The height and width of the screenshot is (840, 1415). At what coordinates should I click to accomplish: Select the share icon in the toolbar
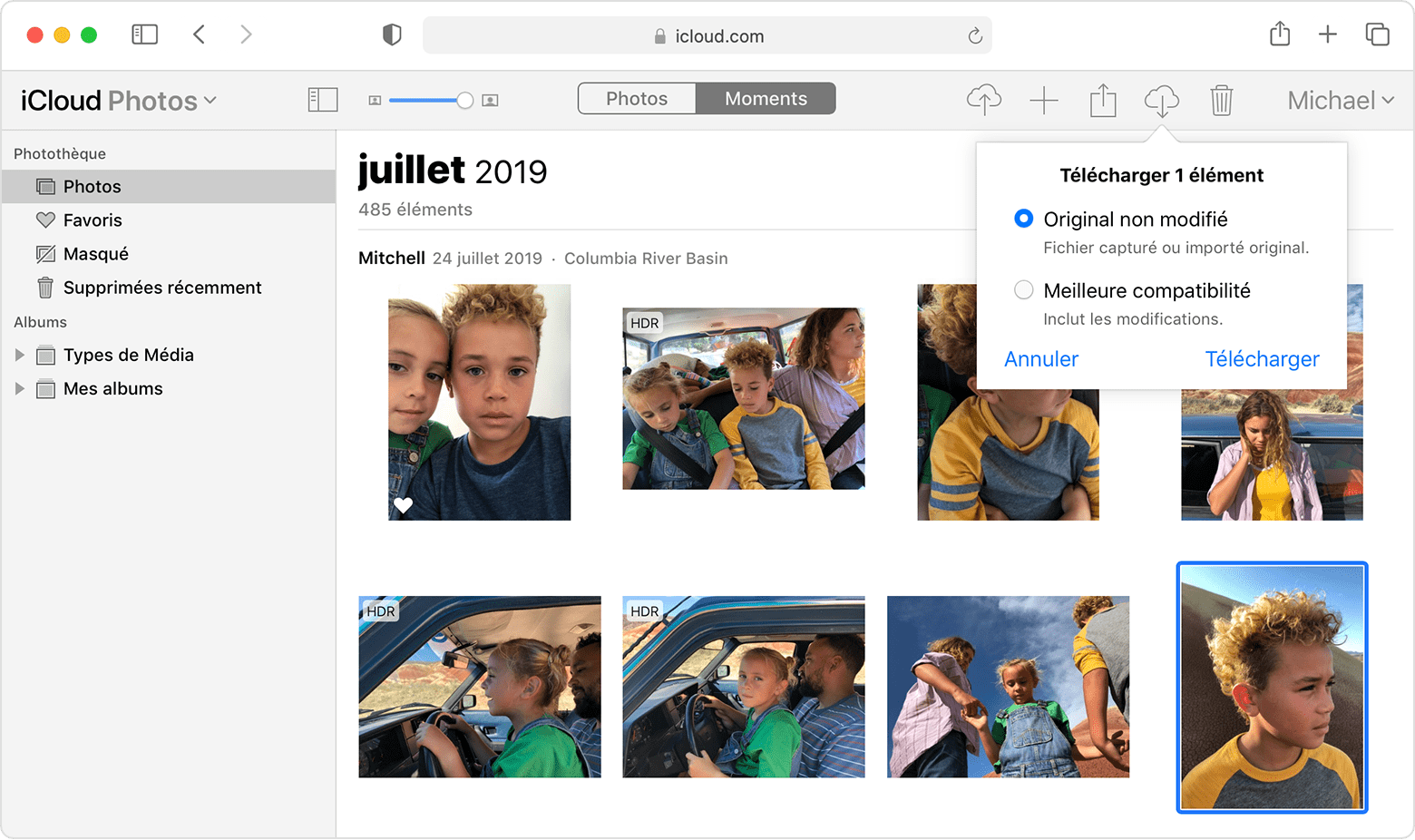1102,100
